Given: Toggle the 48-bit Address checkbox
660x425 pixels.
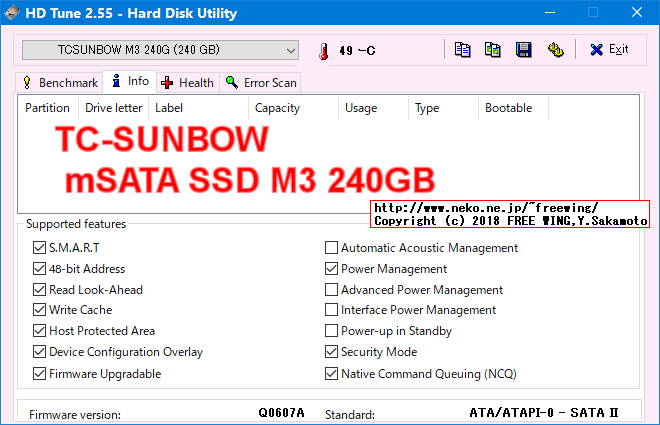Looking at the screenshot, I should (40, 268).
